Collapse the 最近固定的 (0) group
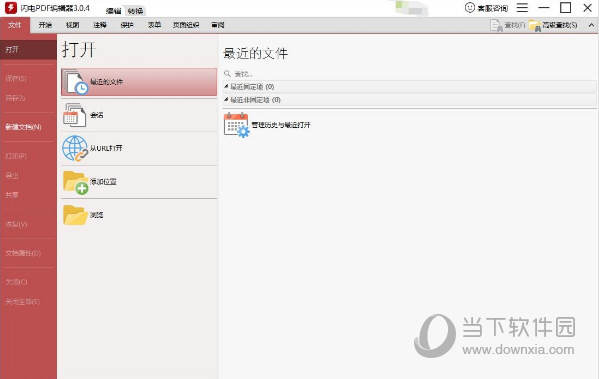This screenshot has width=599, height=379. 226,87
